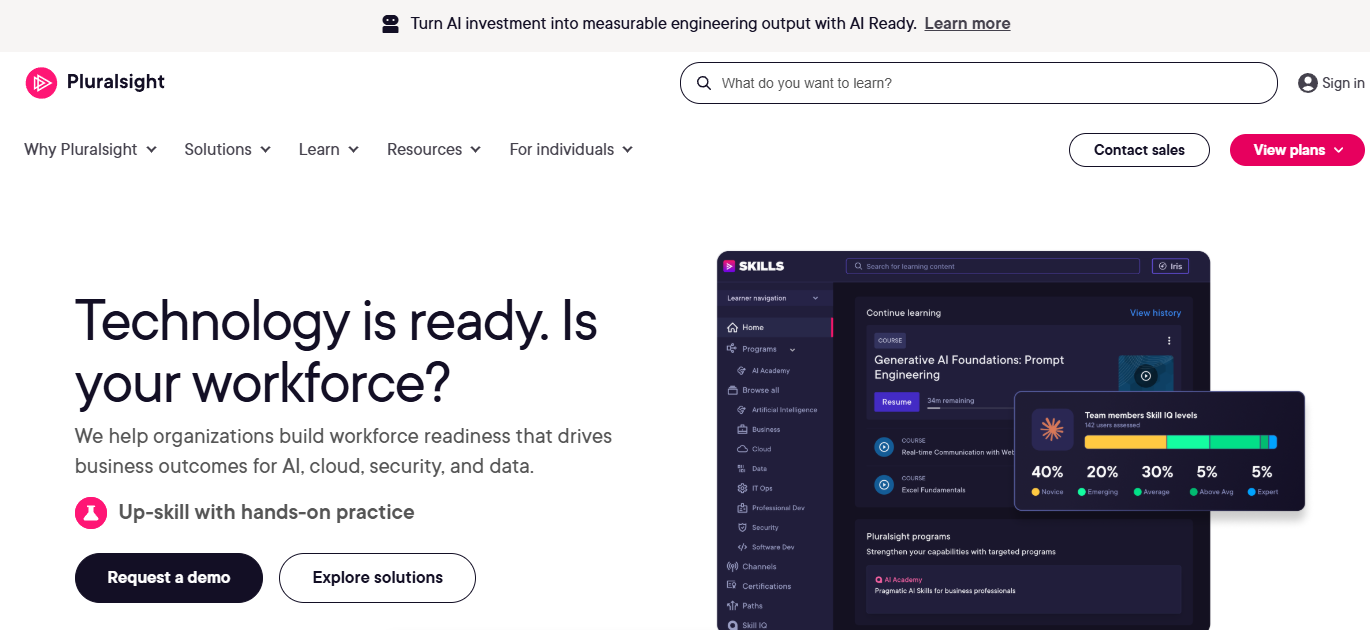Open the Learn menu
Viewport: 1370px width, 630px height.
pyautogui.click(x=329, y=149)
